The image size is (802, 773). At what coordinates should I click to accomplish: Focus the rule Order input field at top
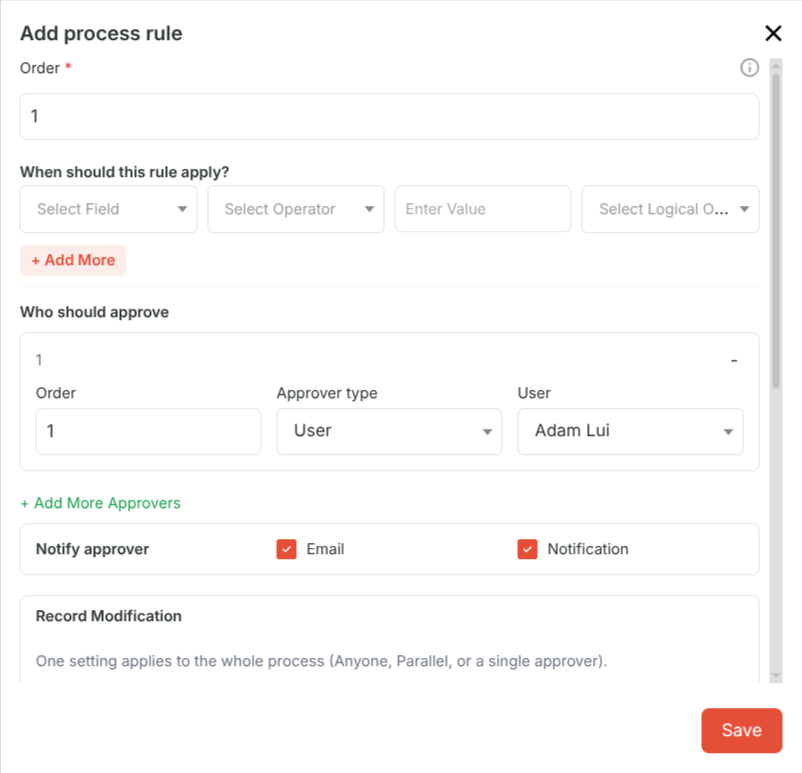pos(389,117)
